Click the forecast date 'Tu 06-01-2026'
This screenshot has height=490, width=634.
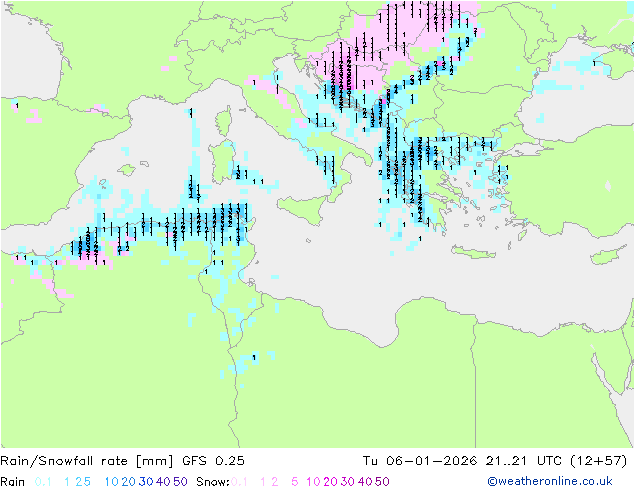coord(420,461)
